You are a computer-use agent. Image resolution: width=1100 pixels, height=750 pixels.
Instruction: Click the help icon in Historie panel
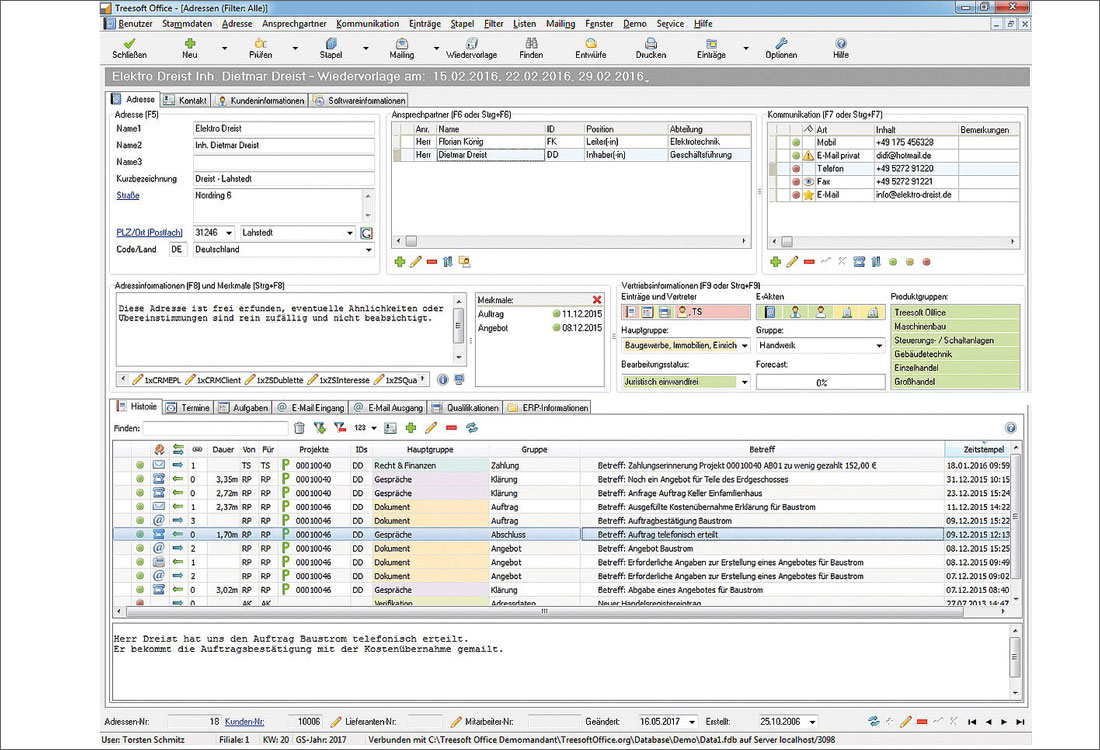tap(1010, 428)
